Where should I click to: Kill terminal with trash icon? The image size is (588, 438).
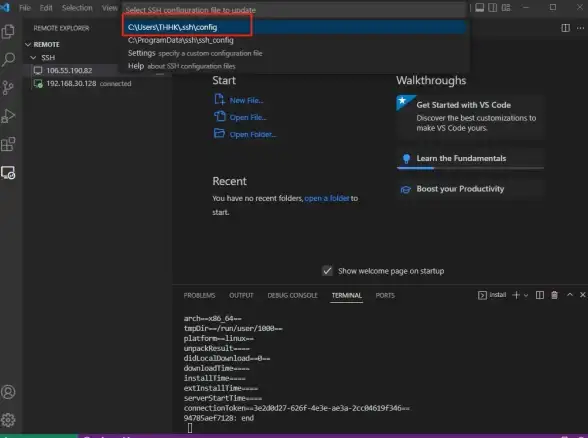[555, 295]
